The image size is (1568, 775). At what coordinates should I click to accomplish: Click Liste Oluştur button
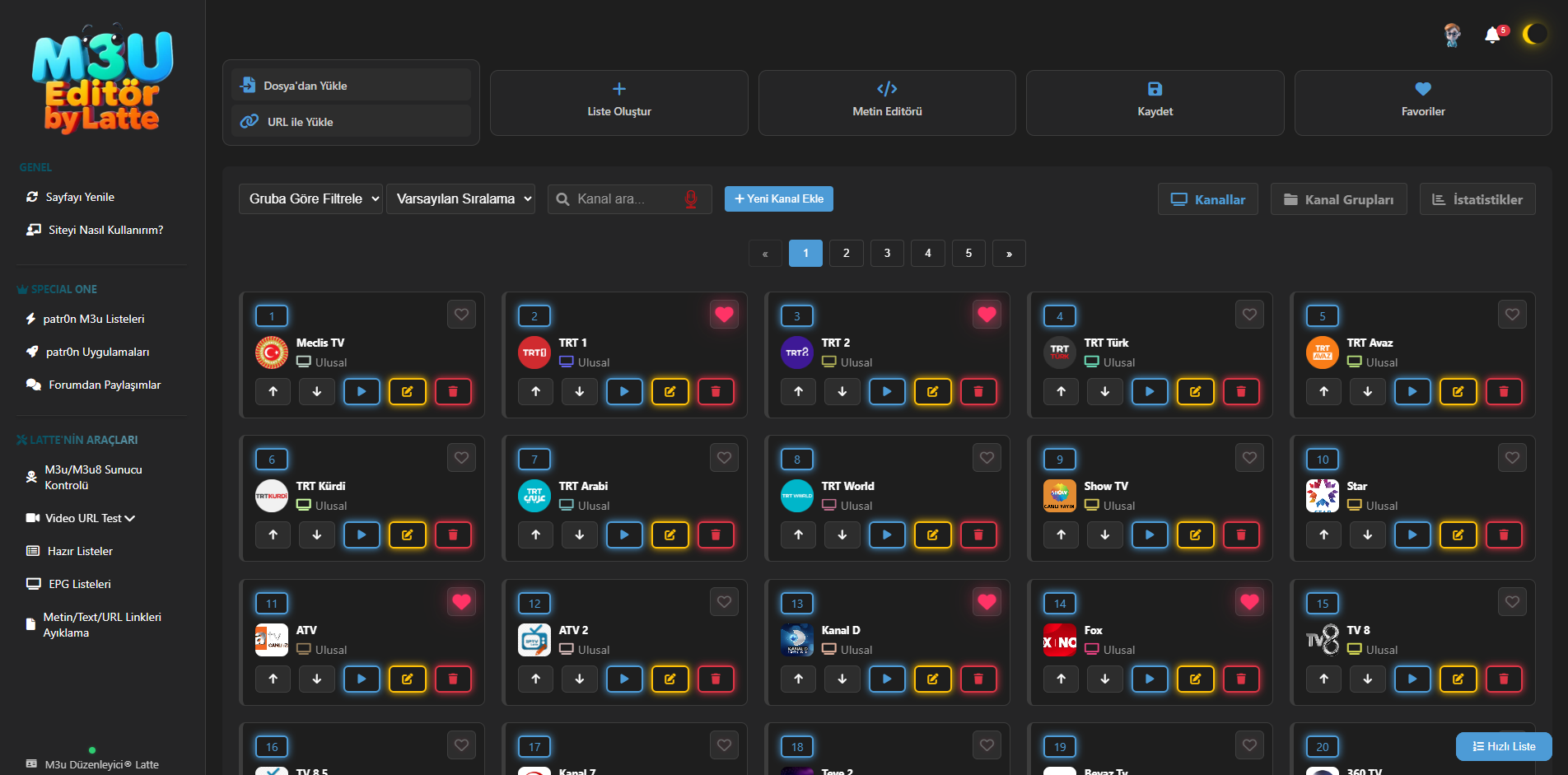click(619, 103)
